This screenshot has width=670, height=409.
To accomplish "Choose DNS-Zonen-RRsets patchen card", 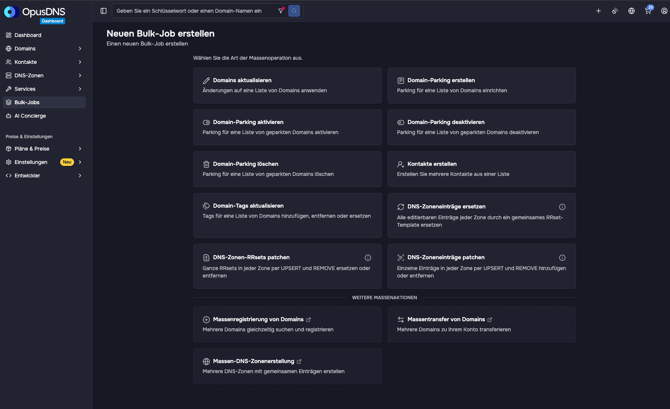I will [x=287, y=266].
